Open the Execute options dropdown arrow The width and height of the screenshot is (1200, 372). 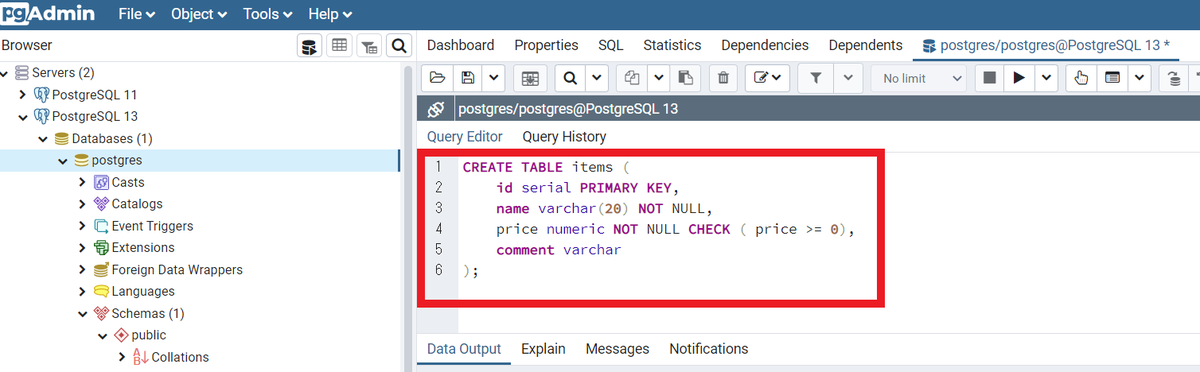point(1046,78)
